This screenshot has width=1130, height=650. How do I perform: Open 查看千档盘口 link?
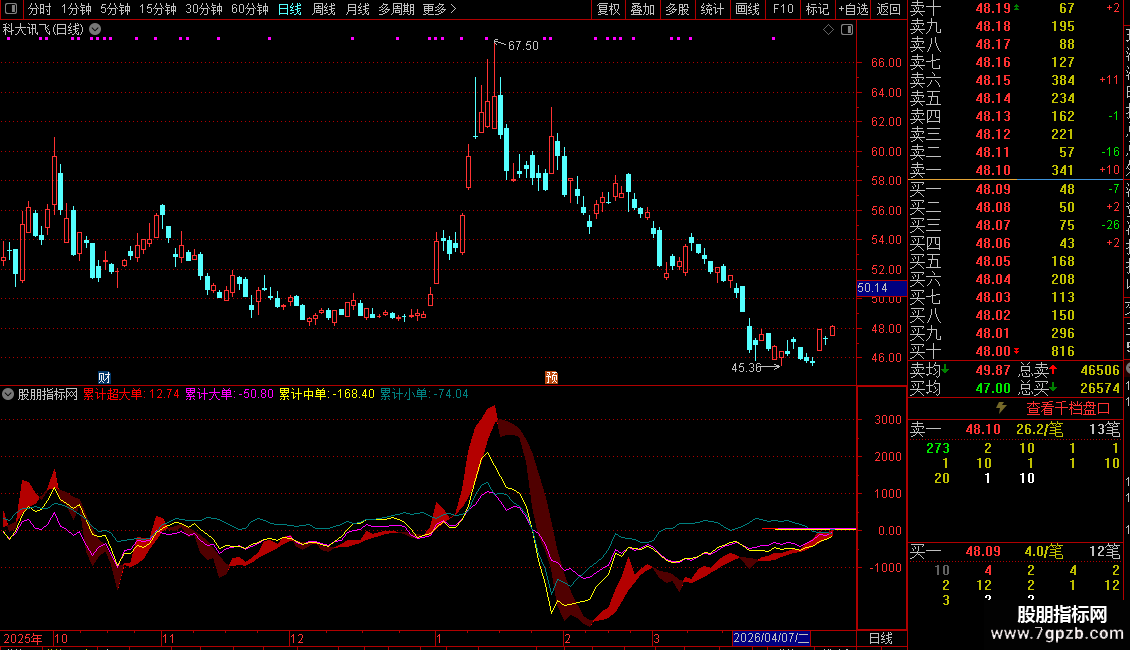[1068, 408]
